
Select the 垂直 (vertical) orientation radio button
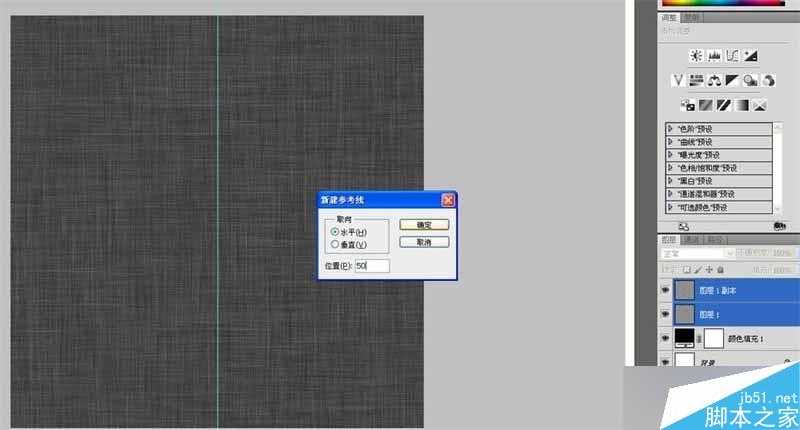pyautogui.click(x=335, y=244)
